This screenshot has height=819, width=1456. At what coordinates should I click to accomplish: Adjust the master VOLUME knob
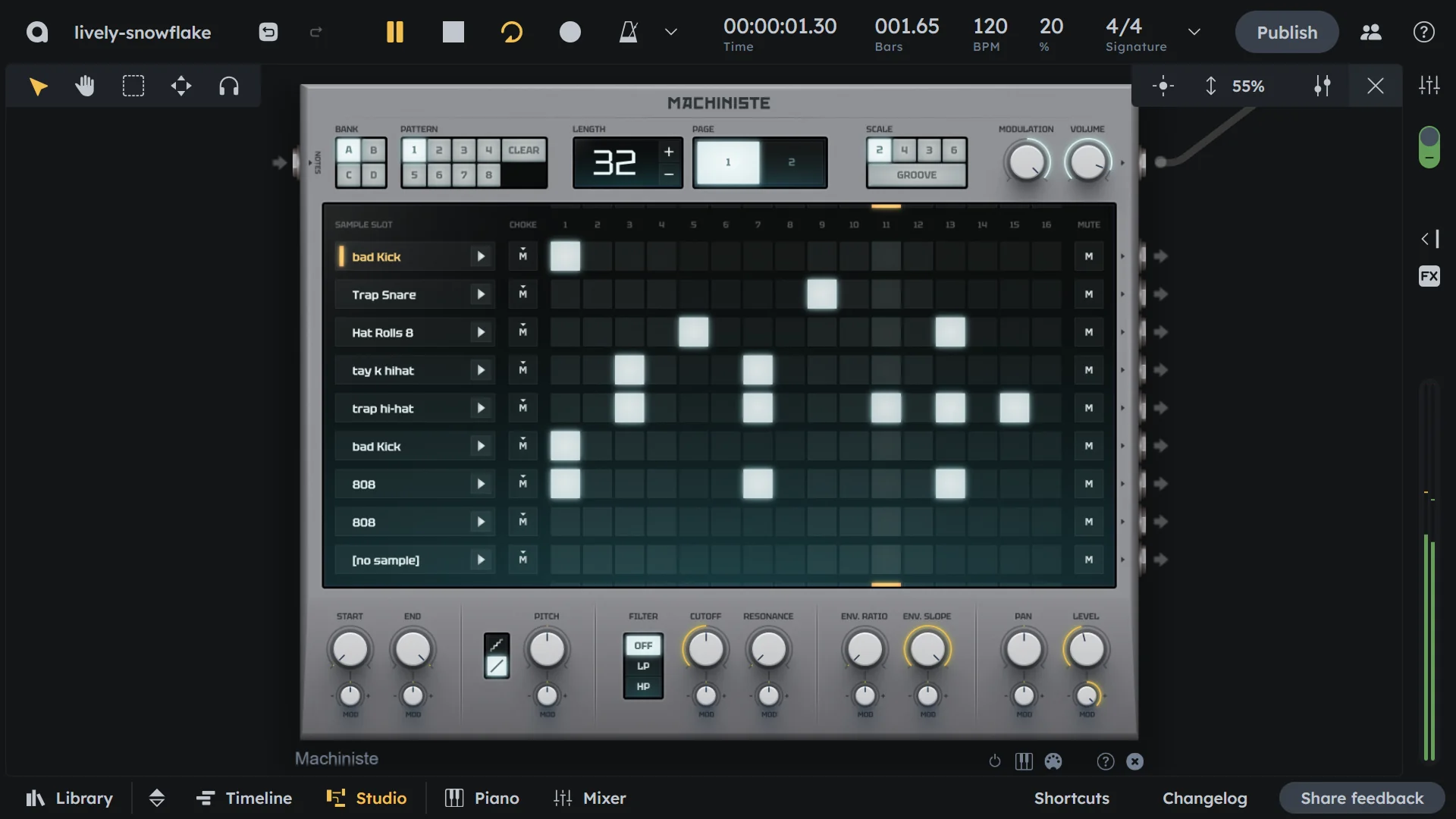[x=1087, y=162]
